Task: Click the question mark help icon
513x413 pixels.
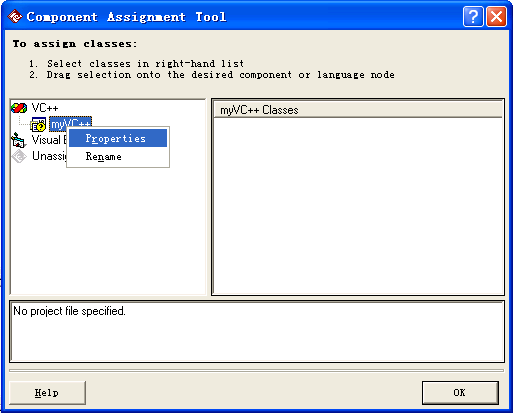Action: click(473, 16)
